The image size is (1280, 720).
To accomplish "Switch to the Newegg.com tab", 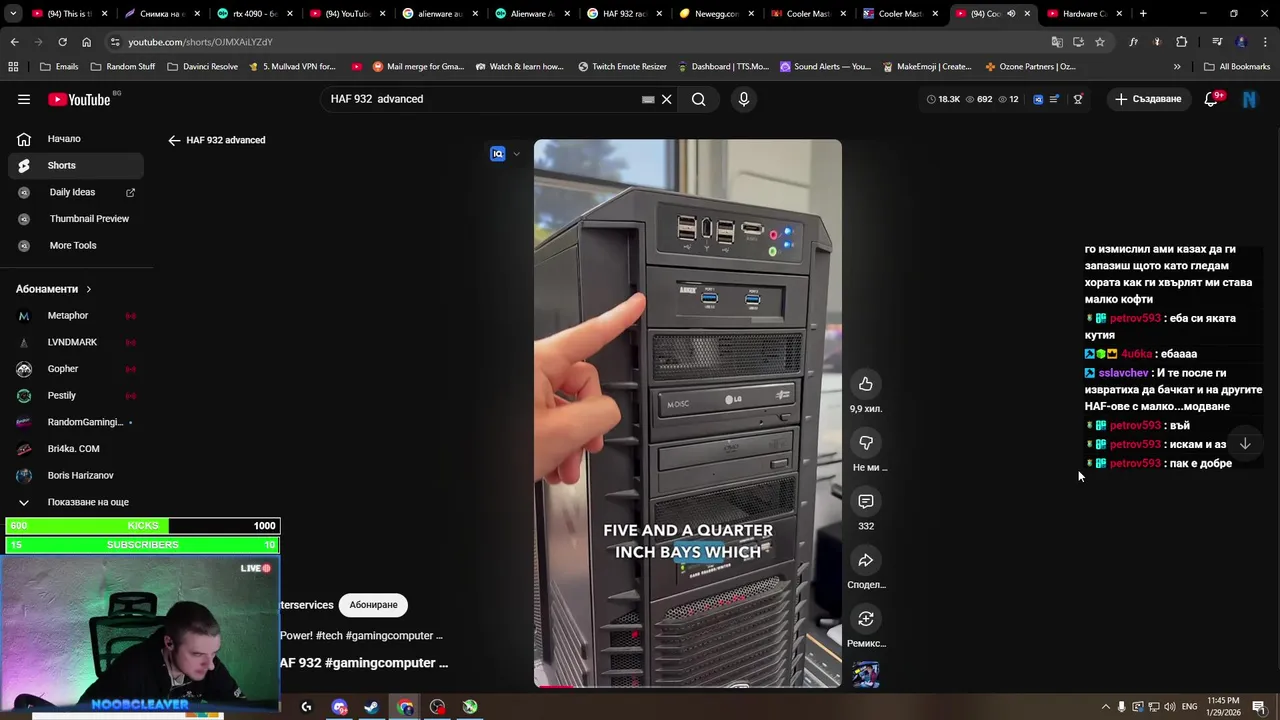I will (717, 14).
